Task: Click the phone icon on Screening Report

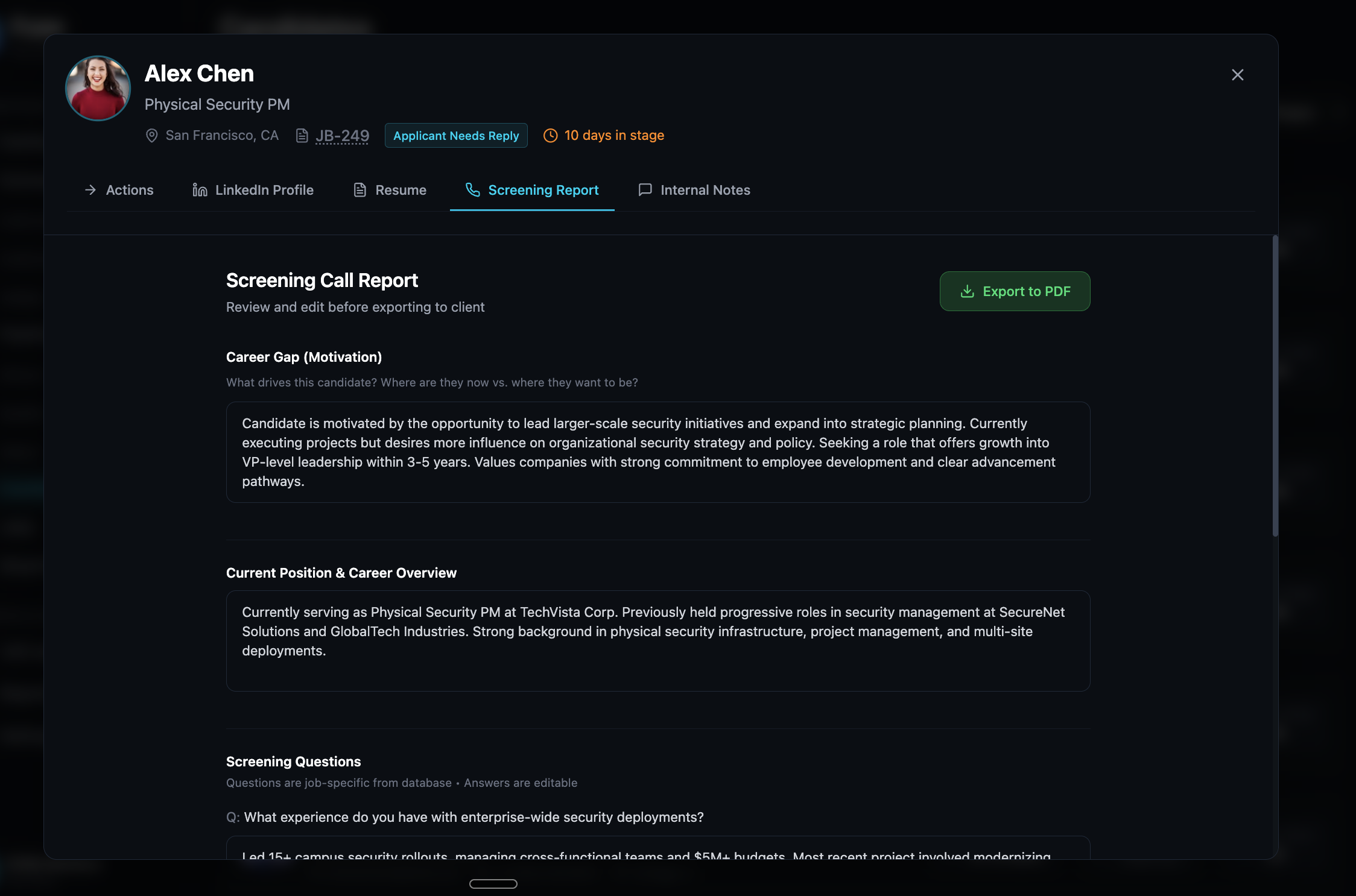Action: tap(473, 190)
